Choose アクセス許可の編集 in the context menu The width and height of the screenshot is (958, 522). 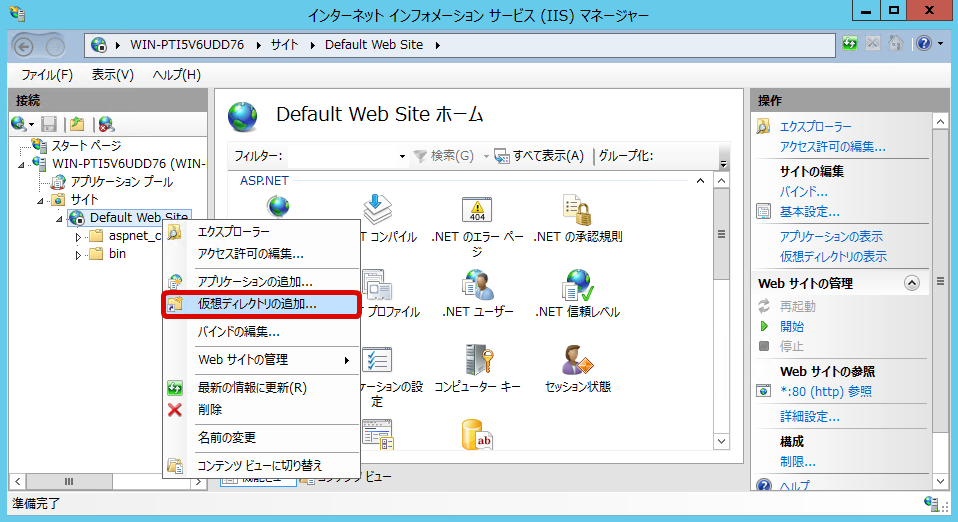tap(261, 254)
